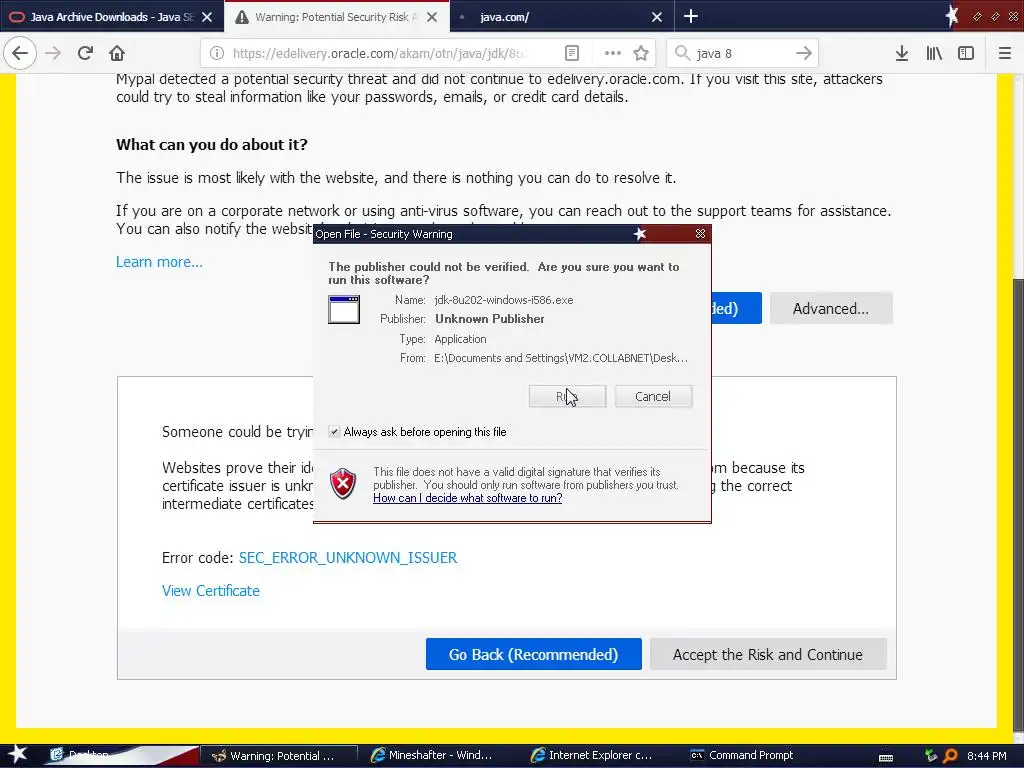Viewport: 1024px width, 768px height.
Task: Toggle reader view icon in address bar
Action: [571, 53]
